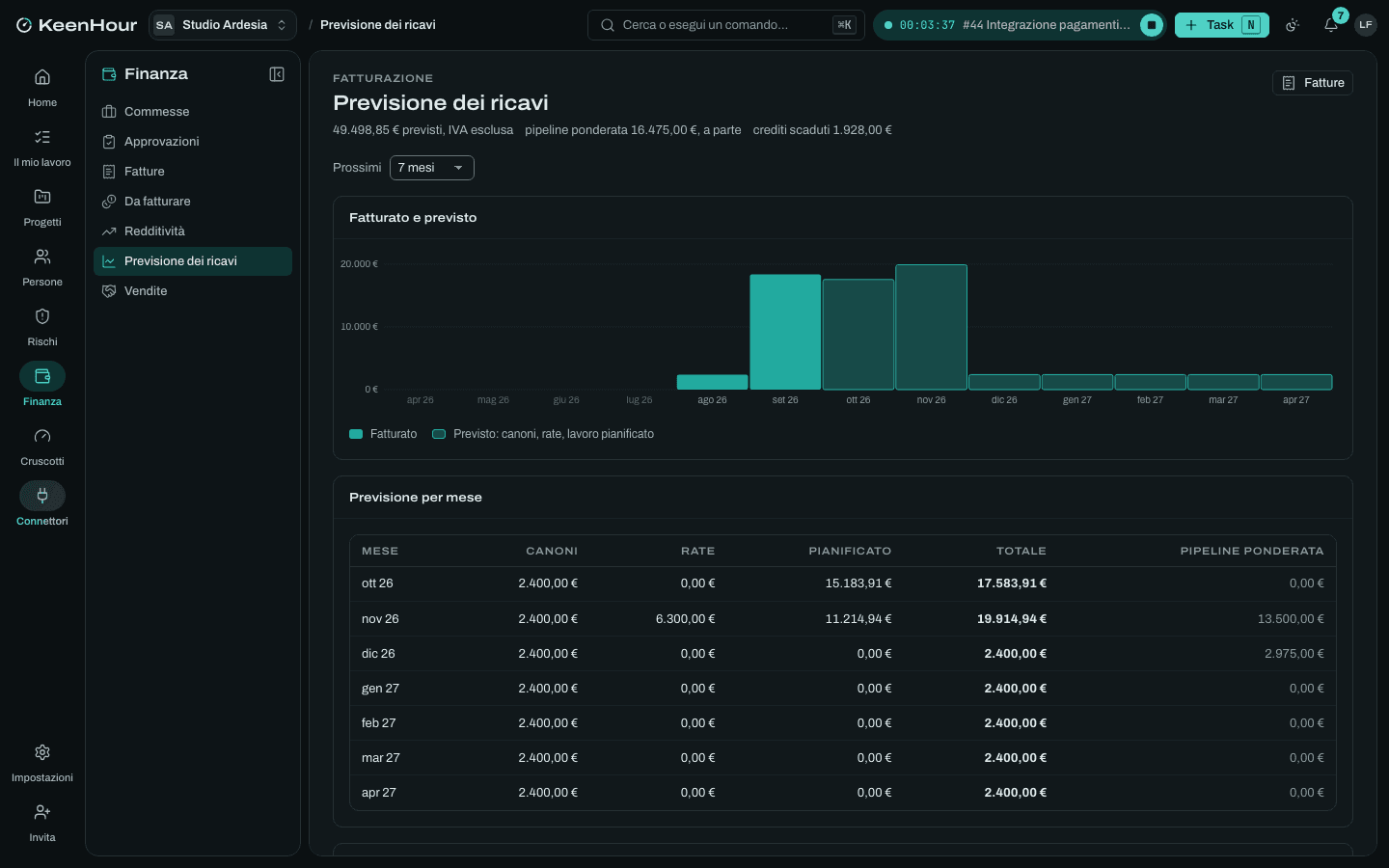Click the Totale column header
Viewport: 1389px width, 868px height.
(1021, 551)
